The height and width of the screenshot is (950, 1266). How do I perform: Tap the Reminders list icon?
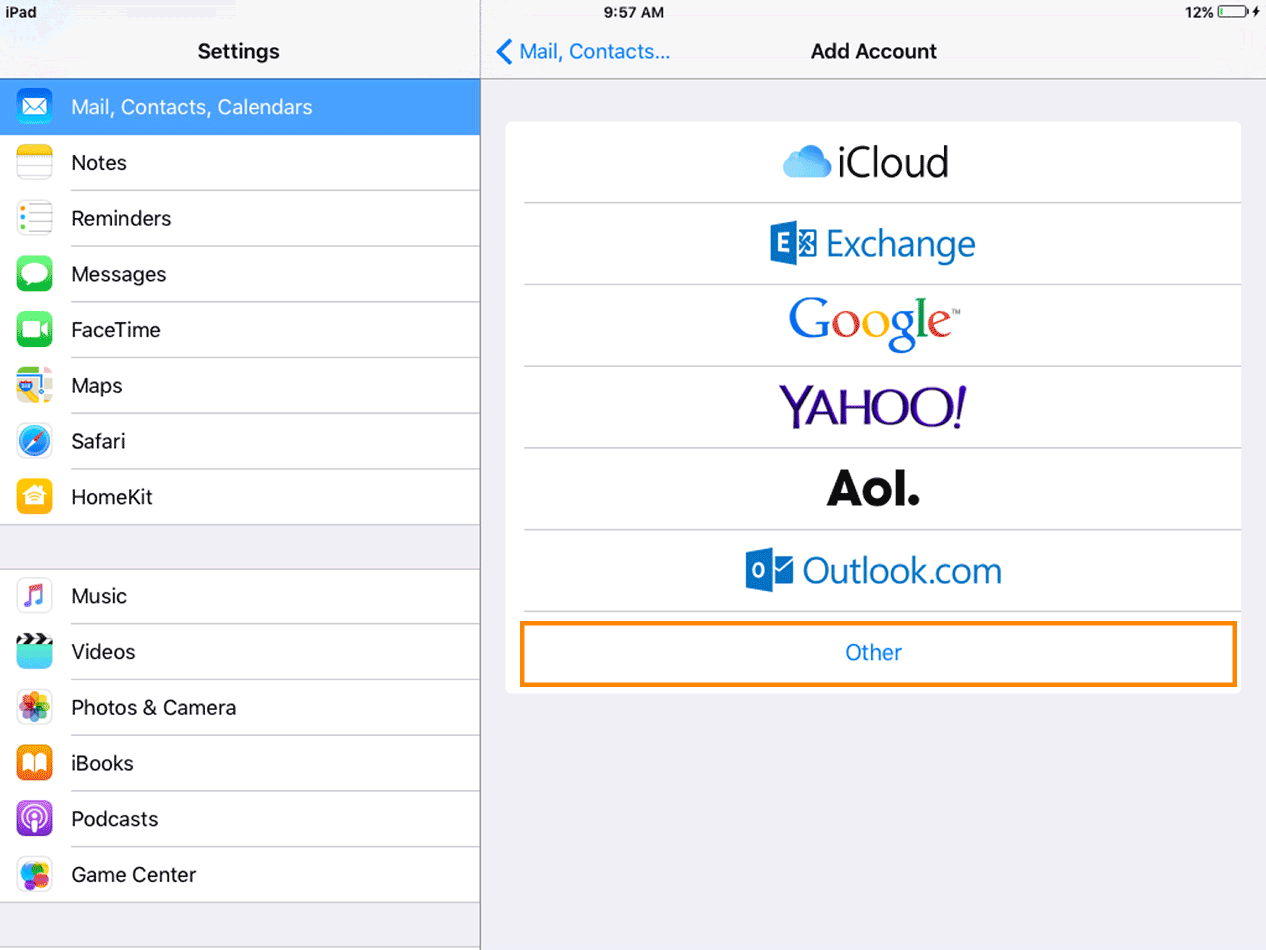point(34,218)
